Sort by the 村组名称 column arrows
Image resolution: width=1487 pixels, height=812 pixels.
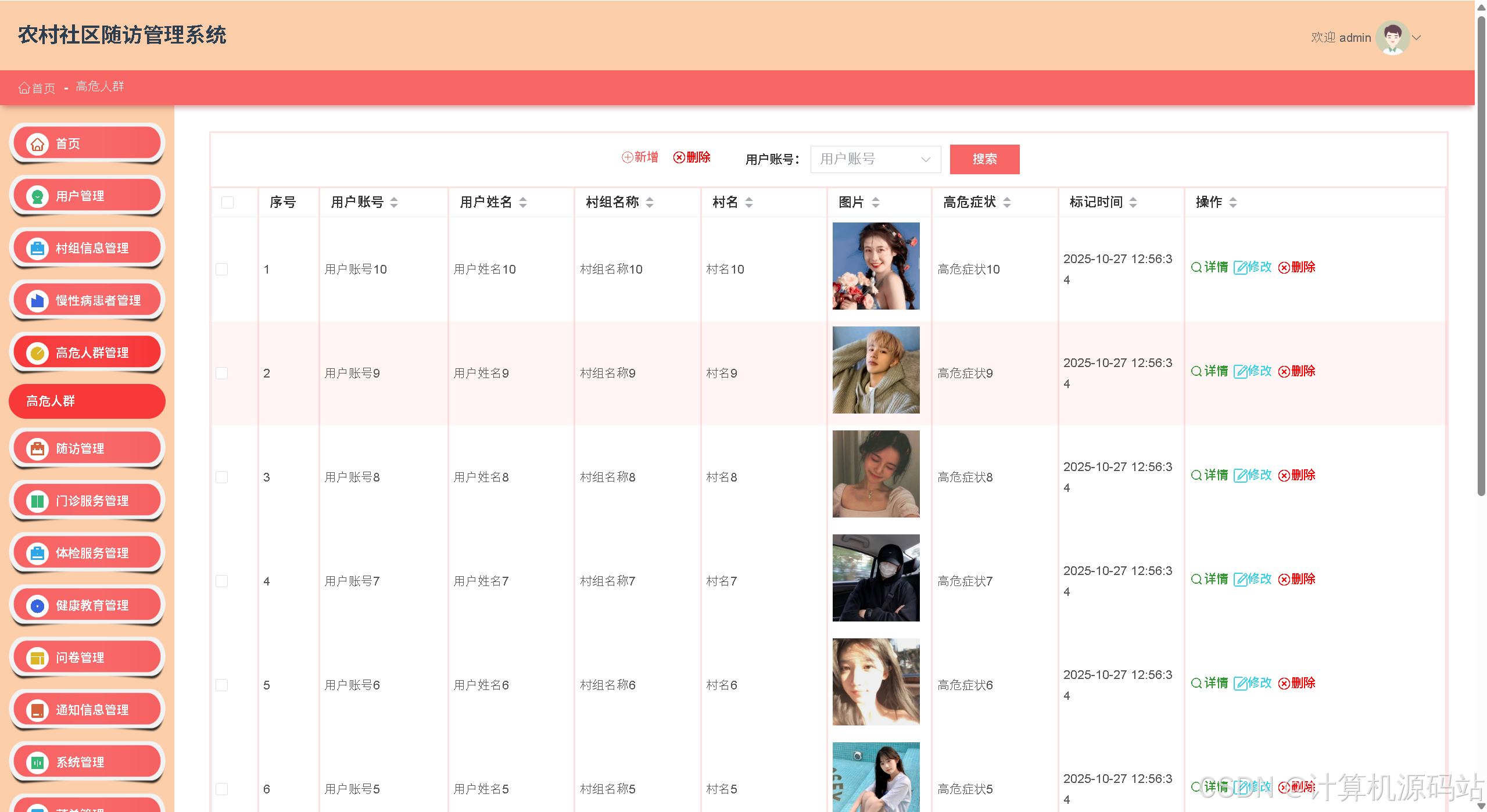click(x=650, y=202)
